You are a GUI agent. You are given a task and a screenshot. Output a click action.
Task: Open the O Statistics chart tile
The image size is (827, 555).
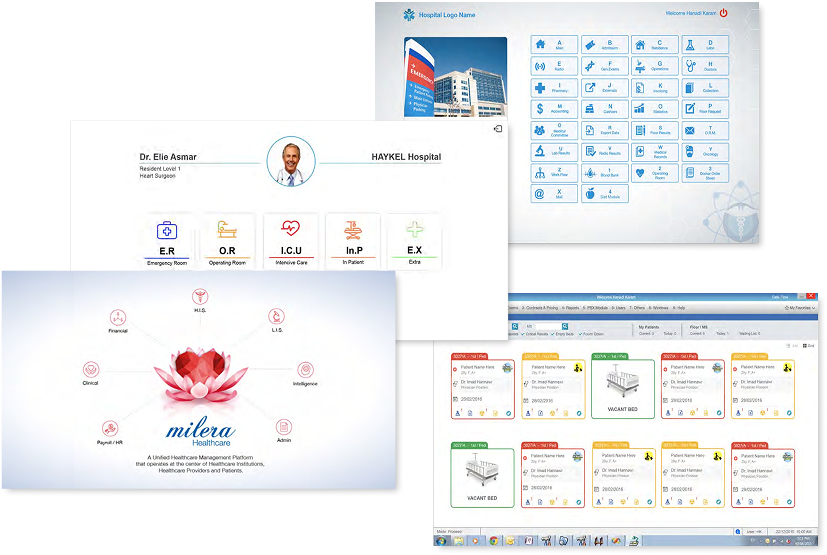pos(655,109)
